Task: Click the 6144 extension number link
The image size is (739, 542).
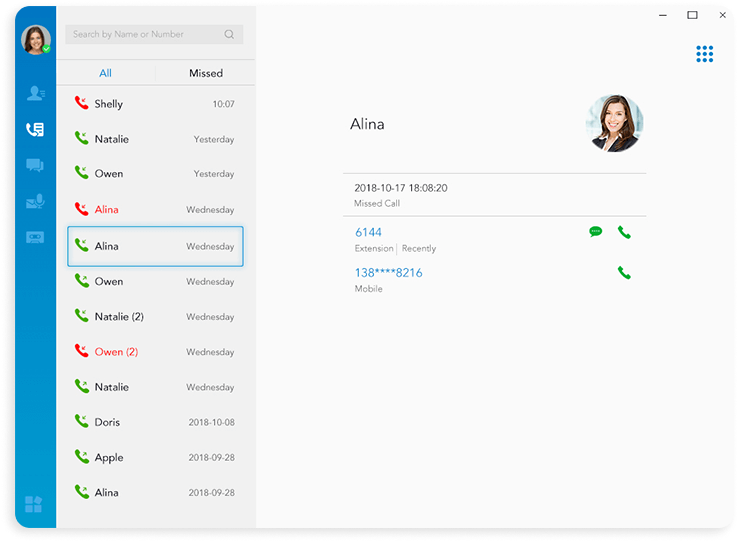Action: click(368, 232)
